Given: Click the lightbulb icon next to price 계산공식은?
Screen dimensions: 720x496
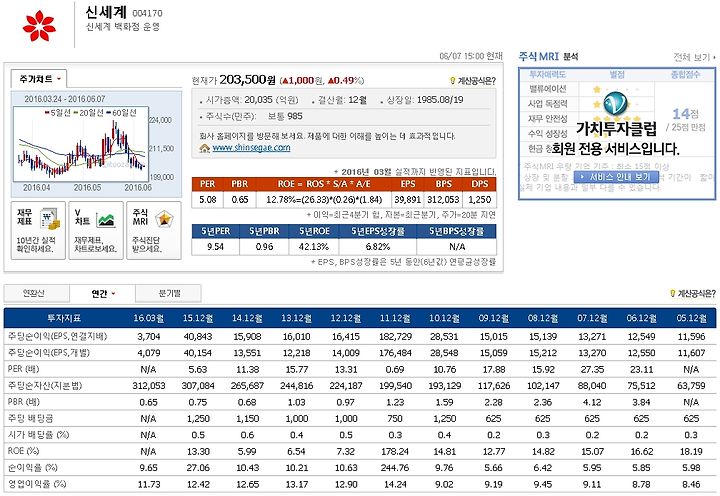Looking at the screenshot, I should [x=452, y=81].
